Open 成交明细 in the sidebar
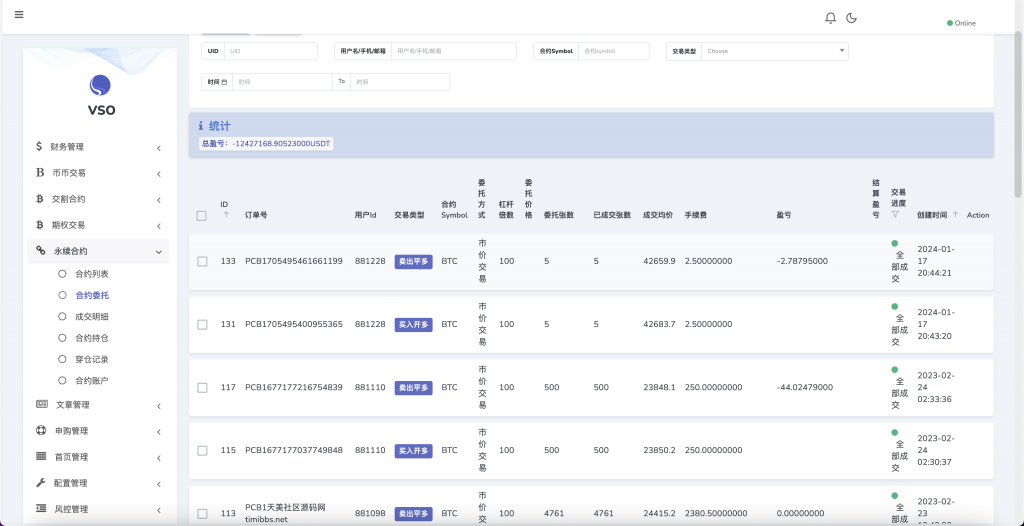 91,316
